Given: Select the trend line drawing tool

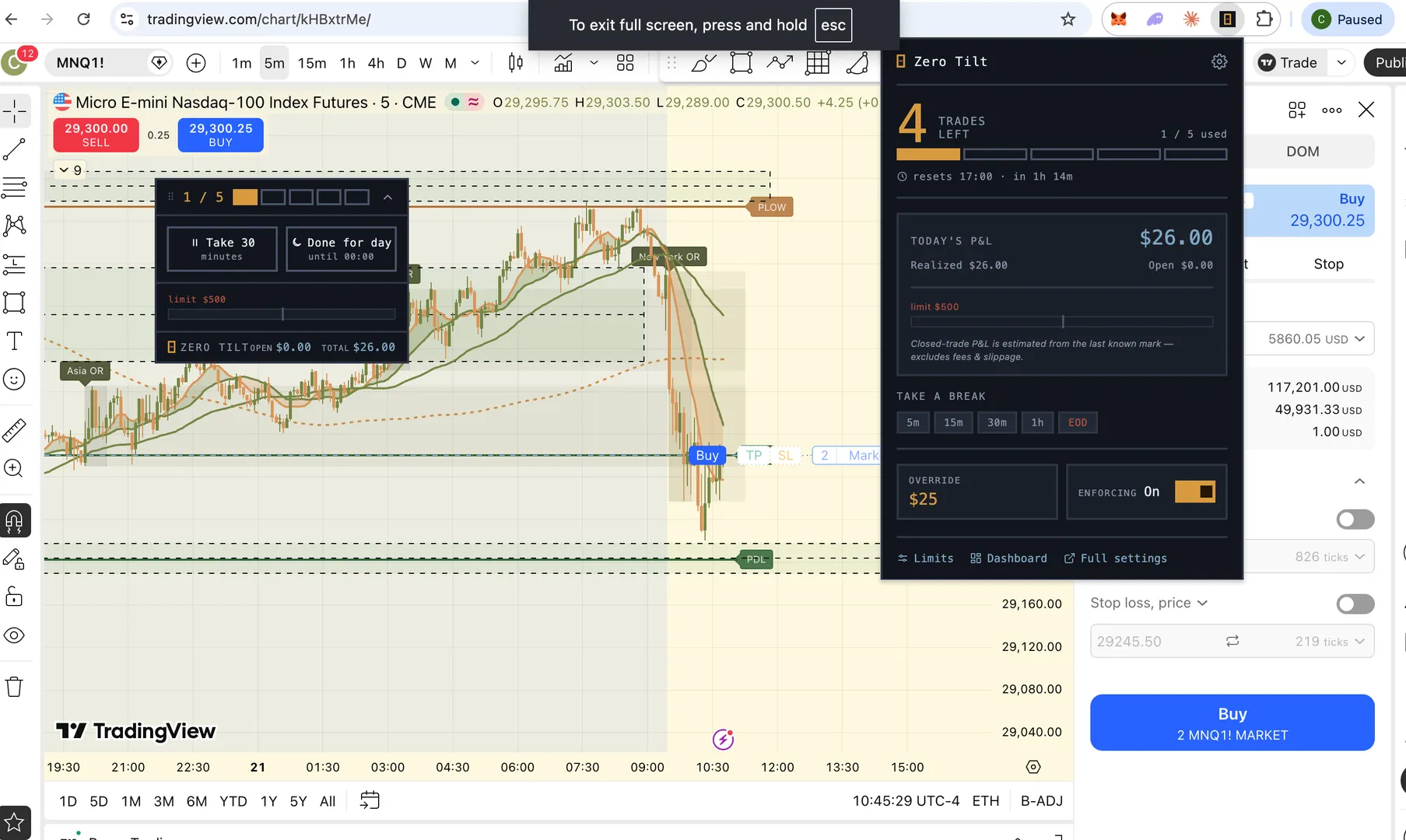Looking at the screenshot, I should 15,149.
